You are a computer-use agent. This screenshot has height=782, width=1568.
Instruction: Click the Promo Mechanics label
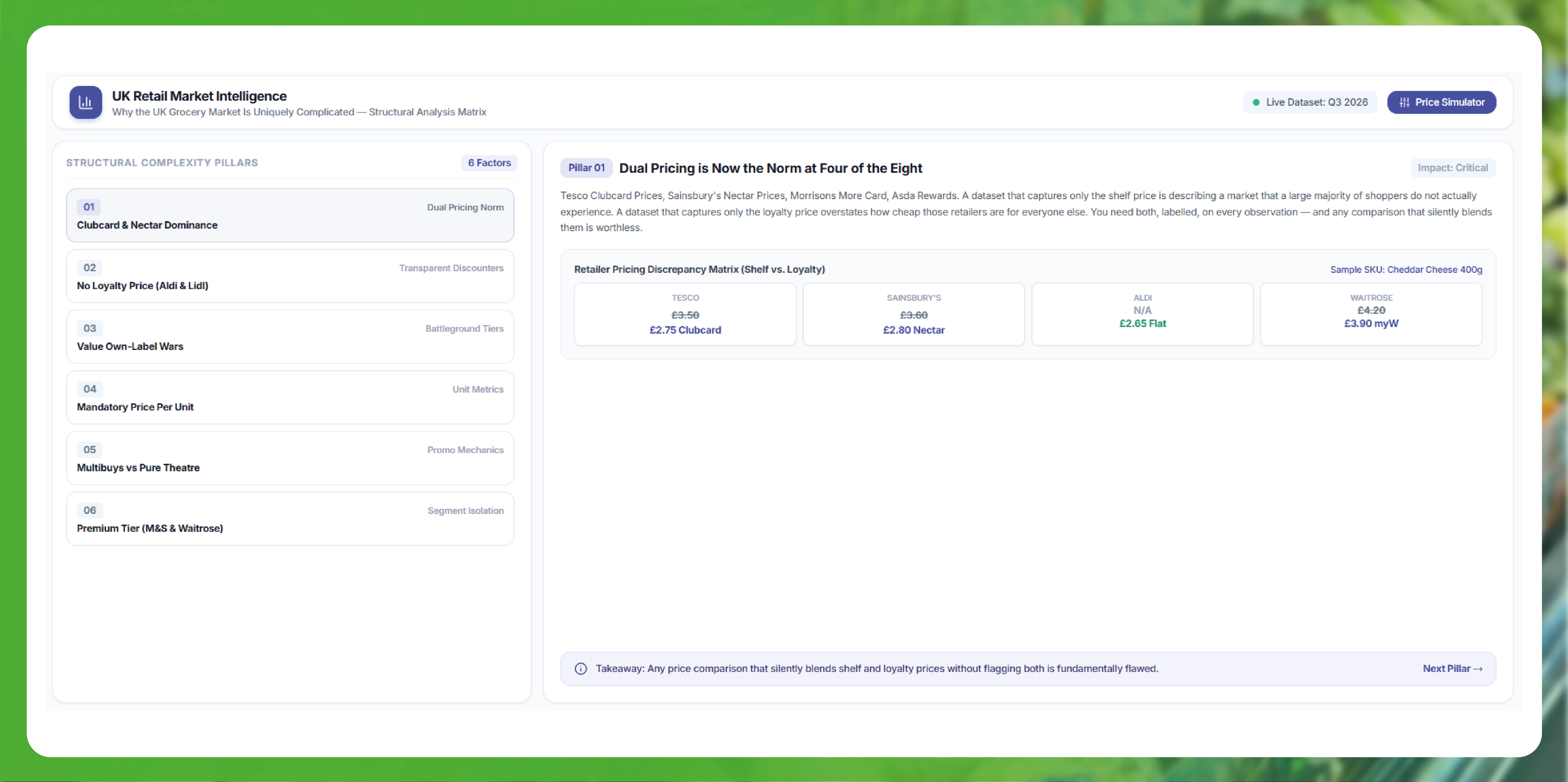pyautogui.click(x=465, y=450)
